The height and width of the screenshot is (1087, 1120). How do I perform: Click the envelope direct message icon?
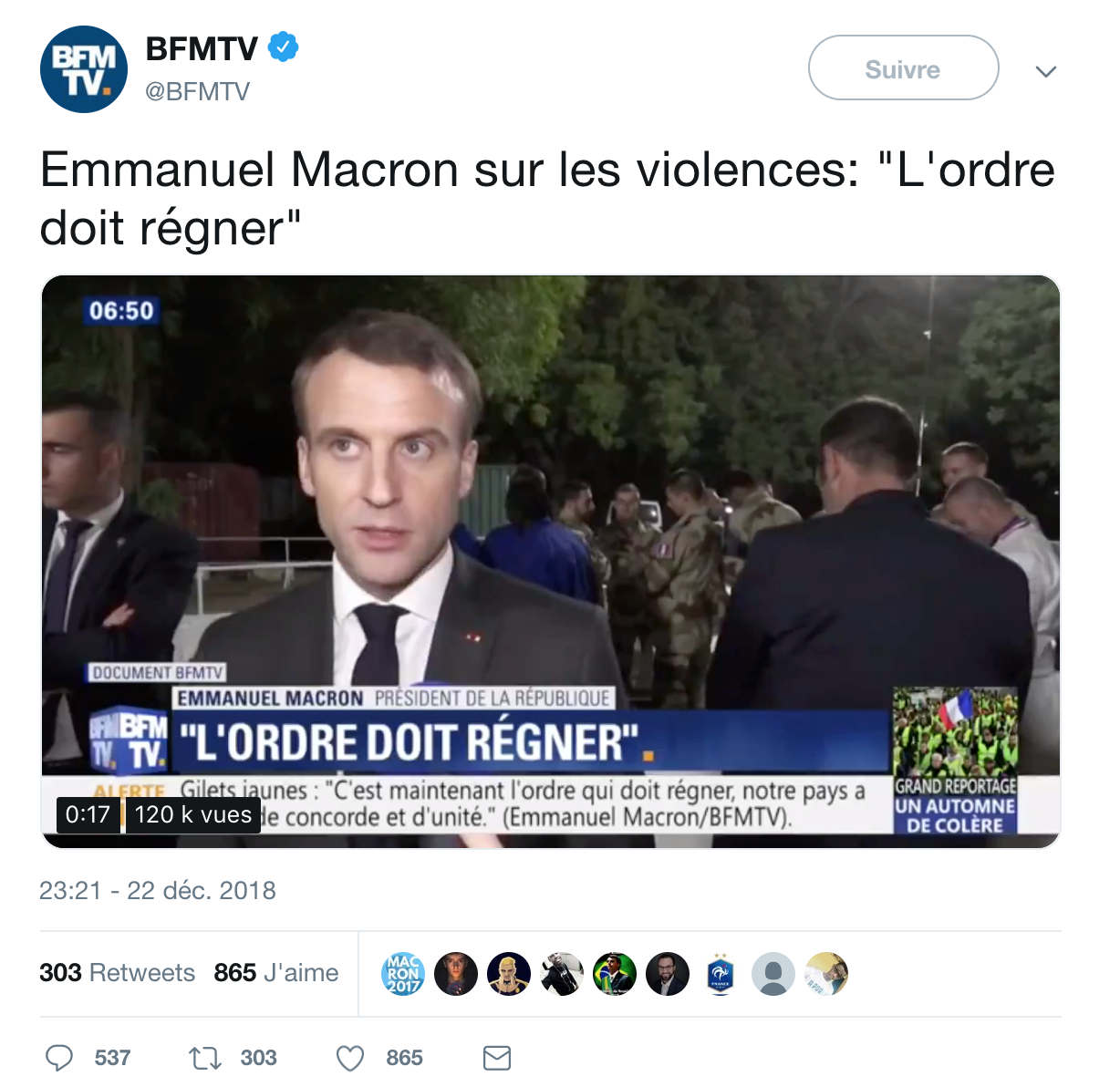tap(497, 1058)
